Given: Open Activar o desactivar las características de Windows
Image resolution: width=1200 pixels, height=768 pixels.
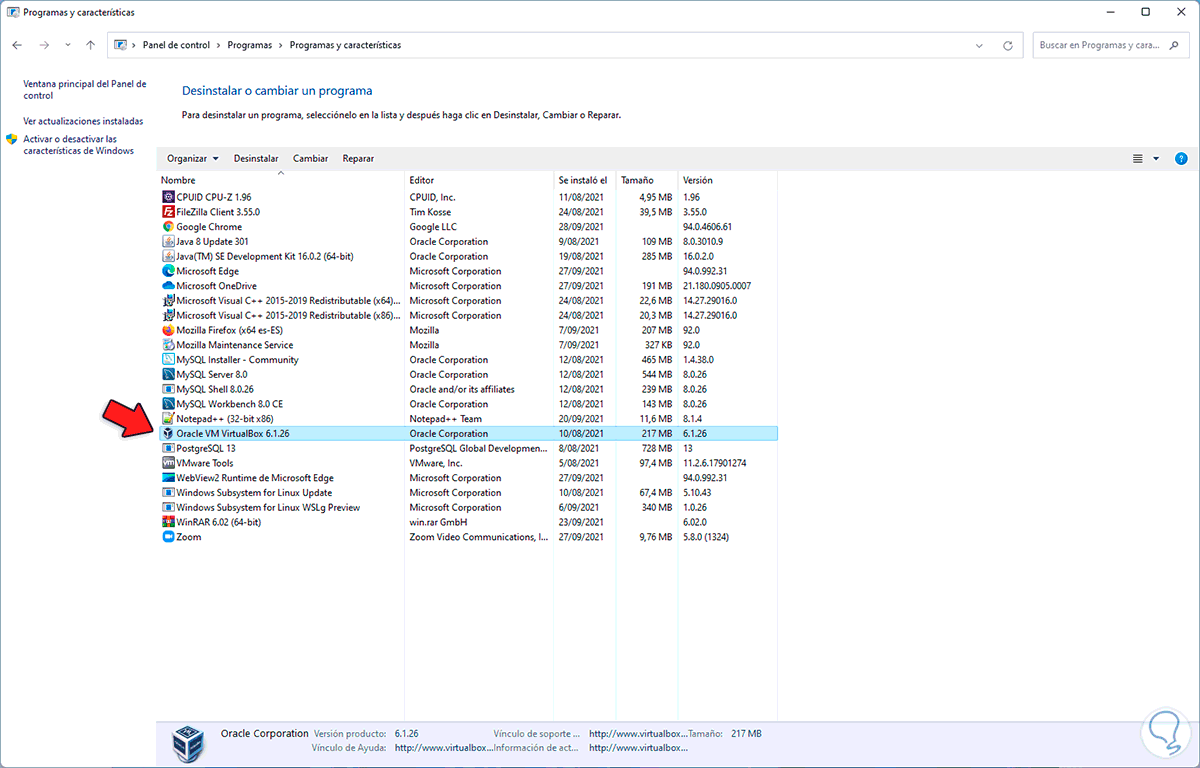Looking at the screenshot, I should pos(78,145).
